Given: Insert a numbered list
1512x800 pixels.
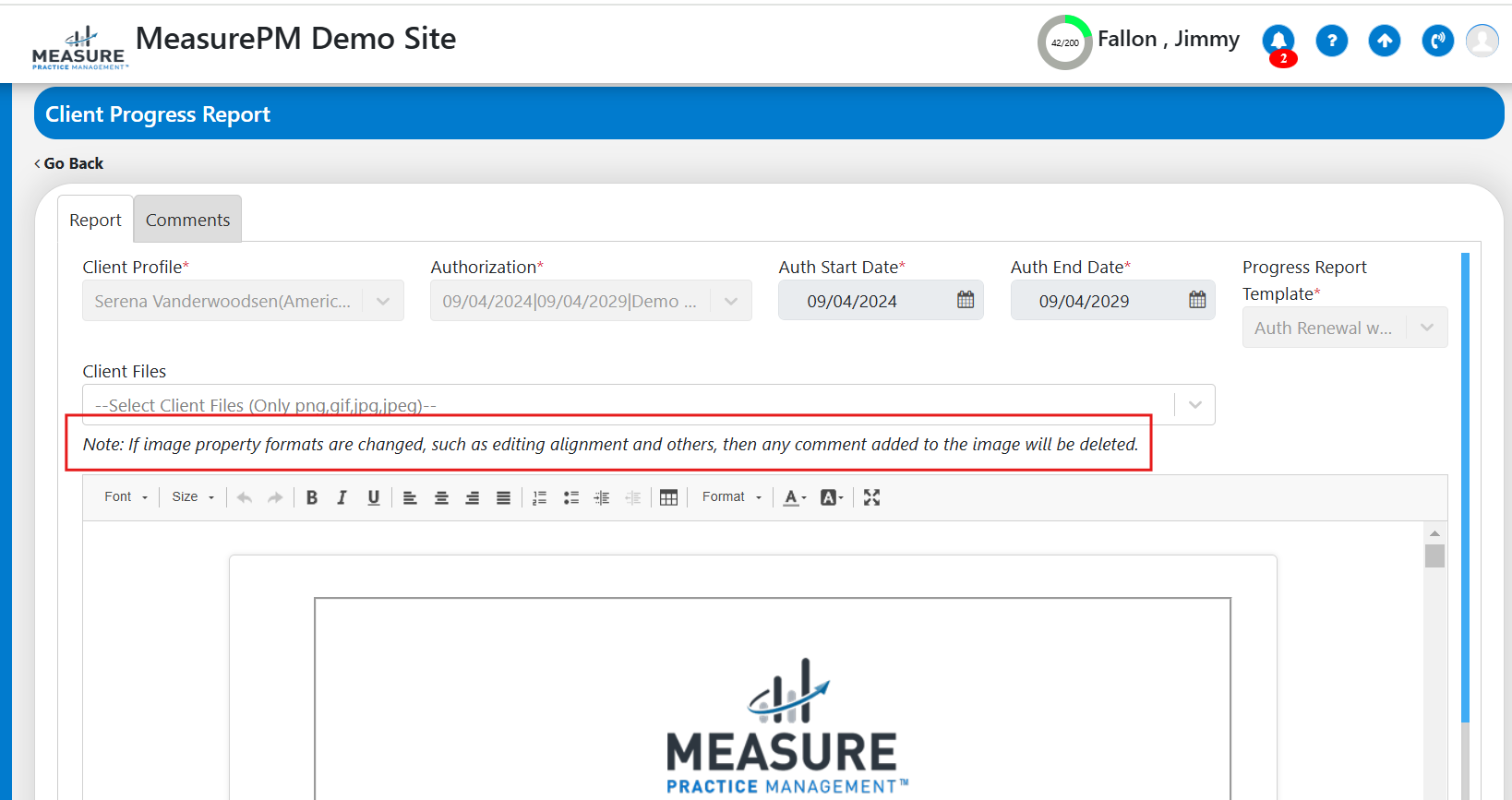Looking at the screenshot, I should [540, 497].
